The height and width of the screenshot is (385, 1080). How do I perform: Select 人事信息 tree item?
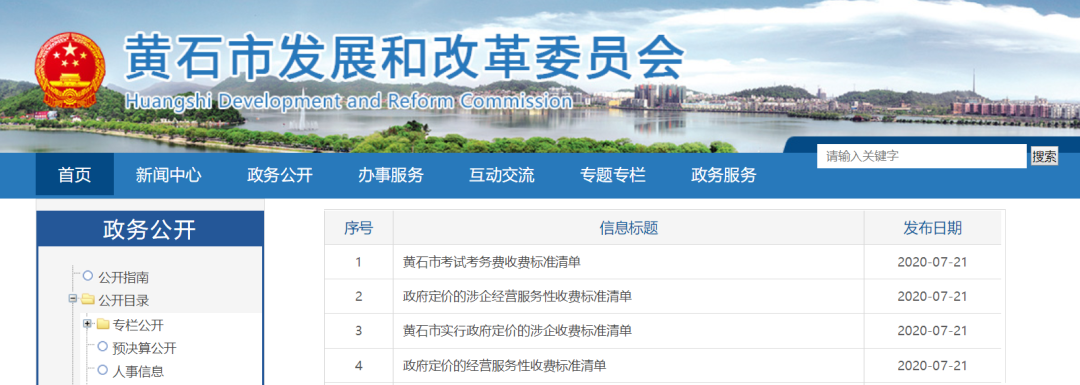pos(138,372)
